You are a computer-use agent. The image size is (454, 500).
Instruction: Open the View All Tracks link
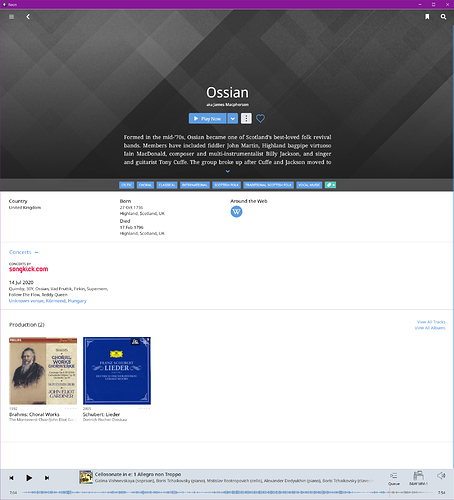pos(431,322)
